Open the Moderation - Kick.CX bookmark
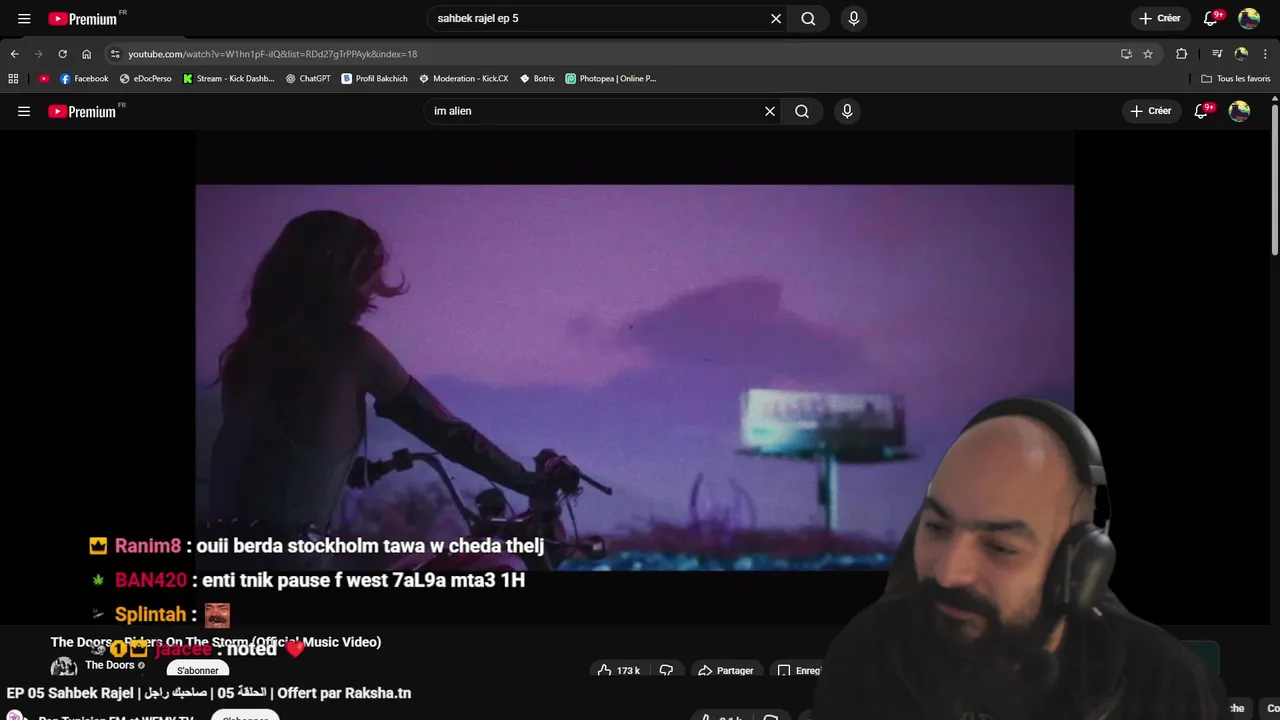This screenshot has height=720, width=1280. pyautogui.click(x=463, y=78)
